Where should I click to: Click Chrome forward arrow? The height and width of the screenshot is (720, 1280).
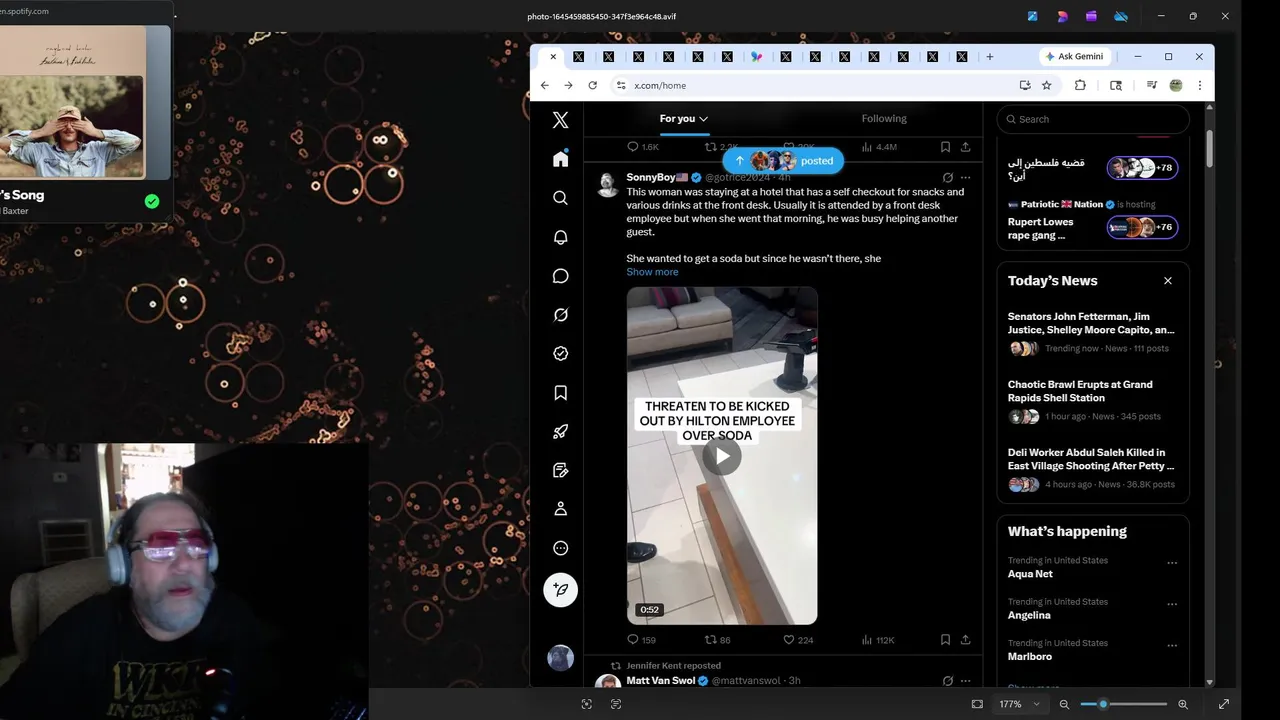pos(568,85)
